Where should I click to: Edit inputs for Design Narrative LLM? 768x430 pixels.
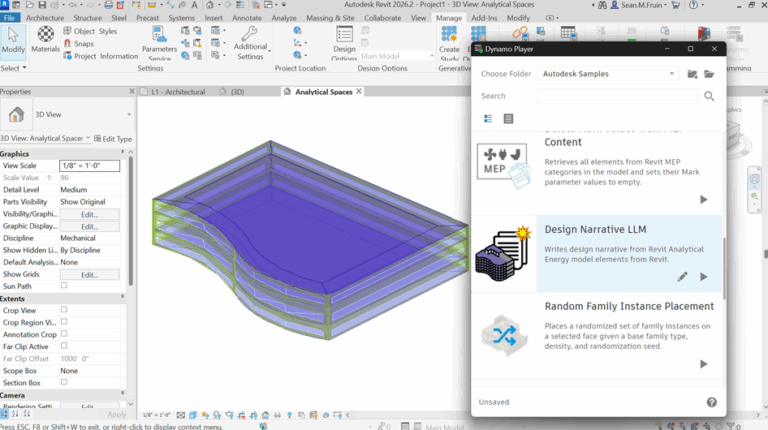click(x=682, y=277)
